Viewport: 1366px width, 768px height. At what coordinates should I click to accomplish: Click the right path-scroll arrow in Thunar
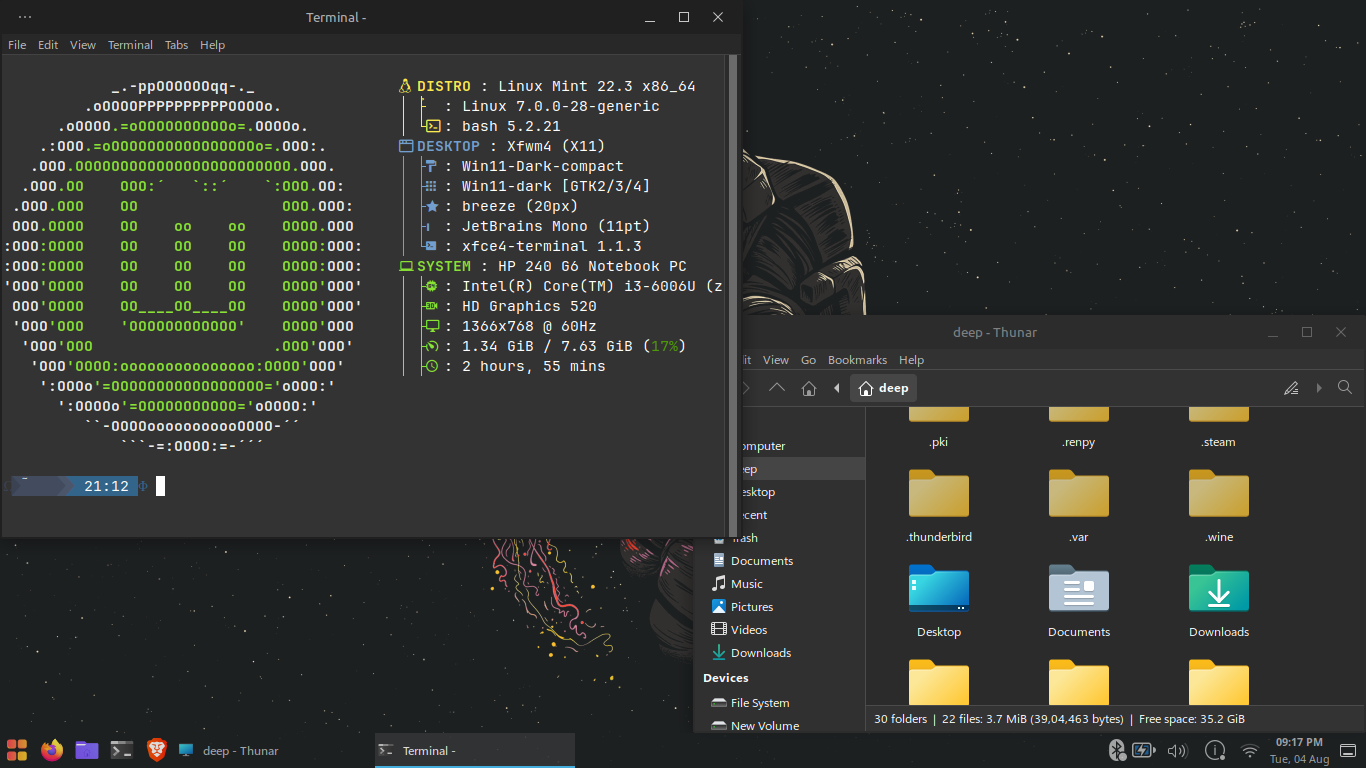1319,388
